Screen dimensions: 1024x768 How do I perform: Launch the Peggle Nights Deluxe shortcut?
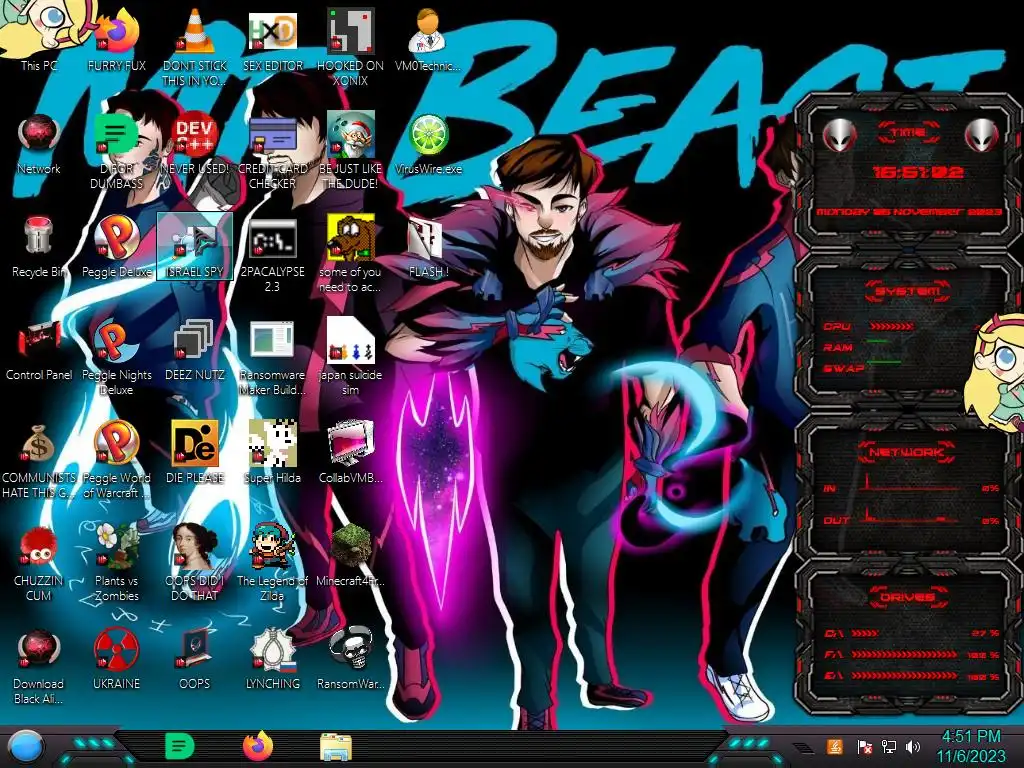point(116,357)
